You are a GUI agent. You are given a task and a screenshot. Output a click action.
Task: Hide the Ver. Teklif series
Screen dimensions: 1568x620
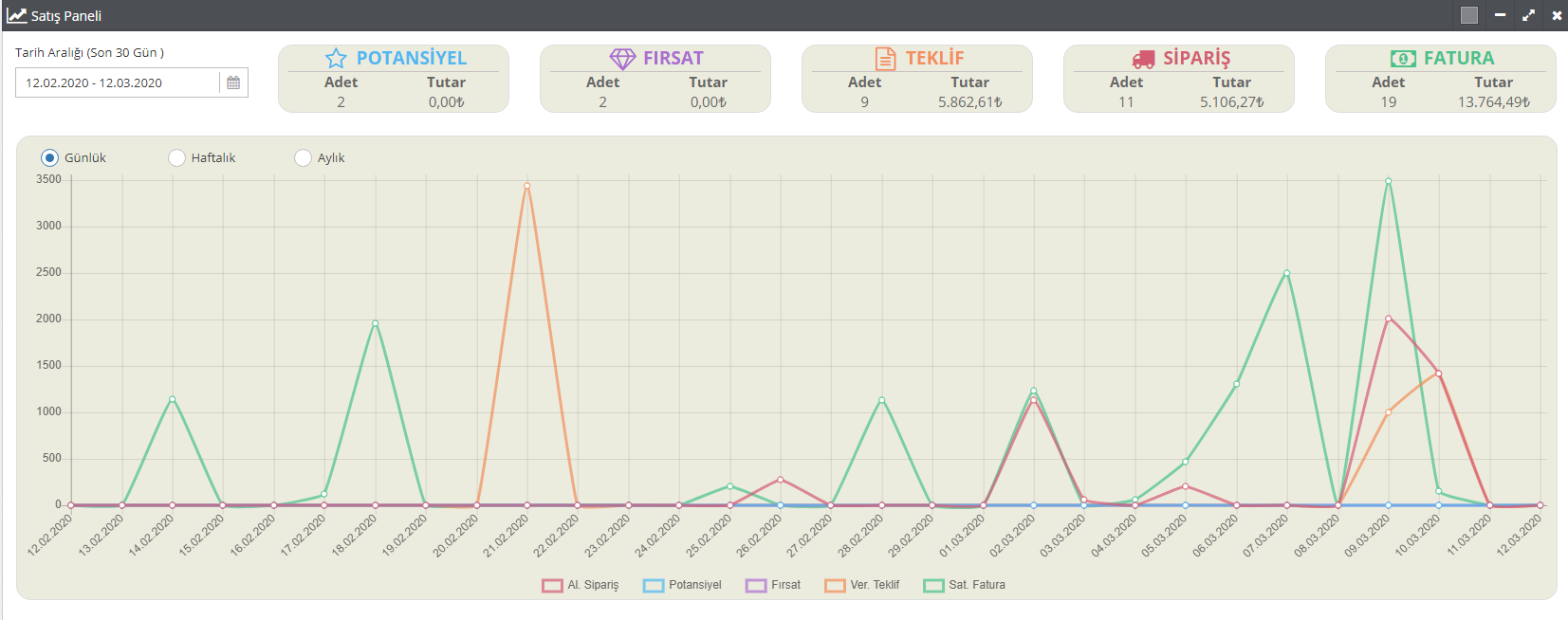click(862, 585)
